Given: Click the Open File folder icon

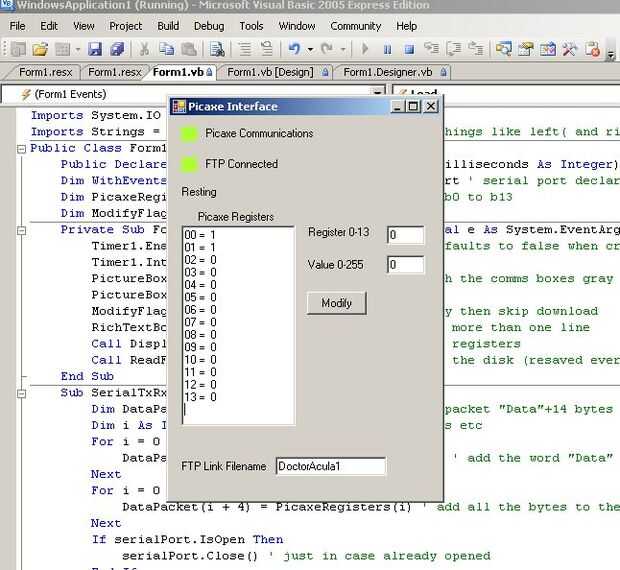Looking at the screenshot, I should click(x=40, y=48).
